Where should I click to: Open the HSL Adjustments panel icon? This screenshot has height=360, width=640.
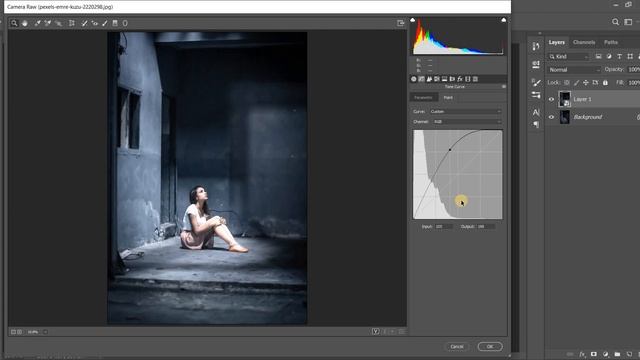437,79
